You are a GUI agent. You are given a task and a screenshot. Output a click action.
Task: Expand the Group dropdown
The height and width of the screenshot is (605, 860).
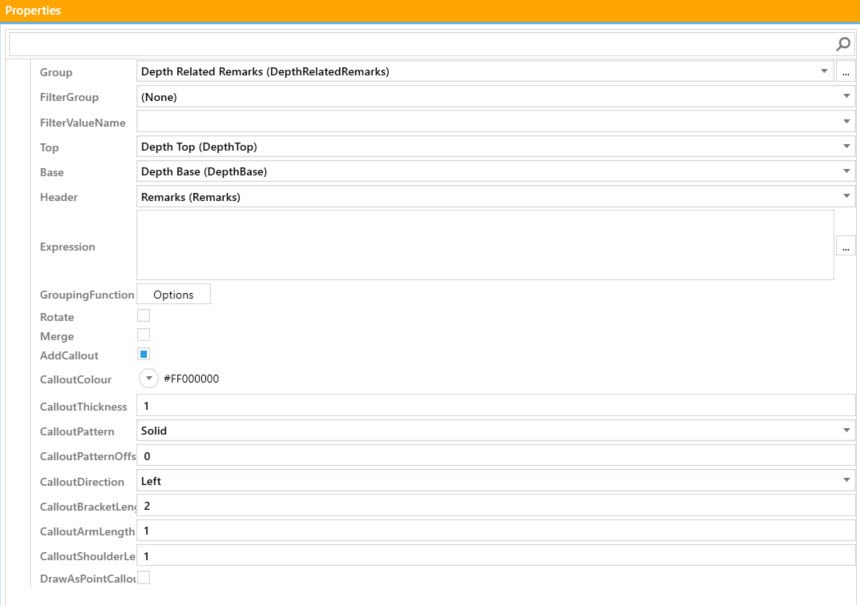tap(824, 71)
